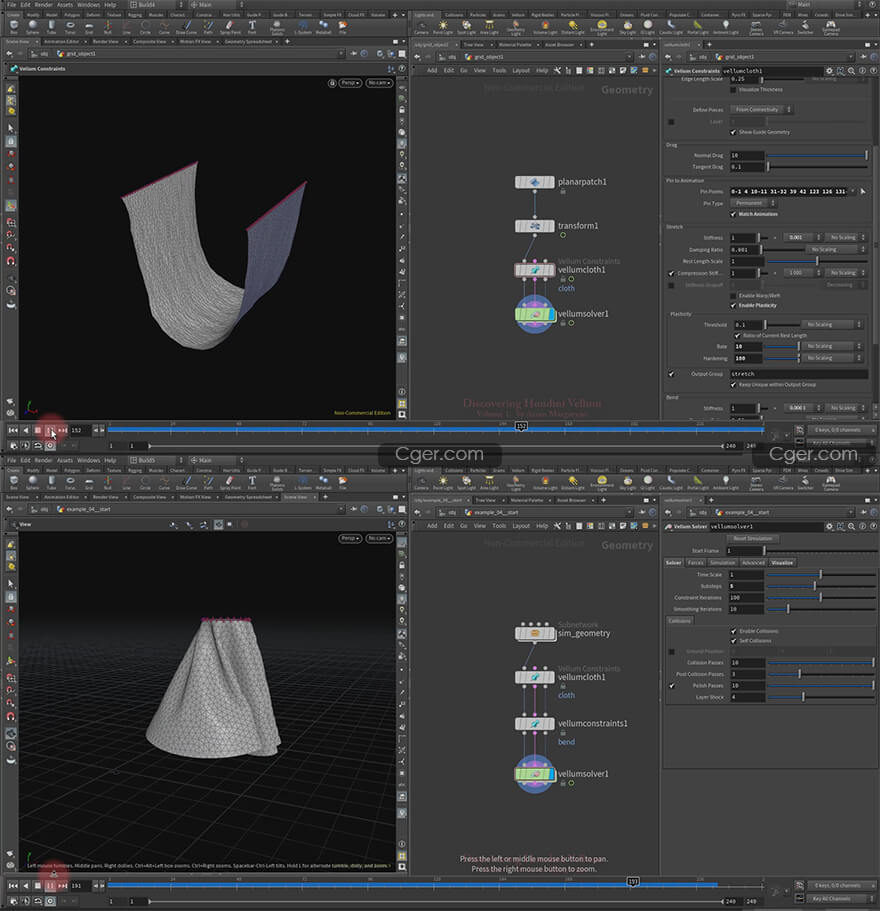Click the Point Light shelf tool in top window
880x911 pixels.
click(x=443, y=27)
